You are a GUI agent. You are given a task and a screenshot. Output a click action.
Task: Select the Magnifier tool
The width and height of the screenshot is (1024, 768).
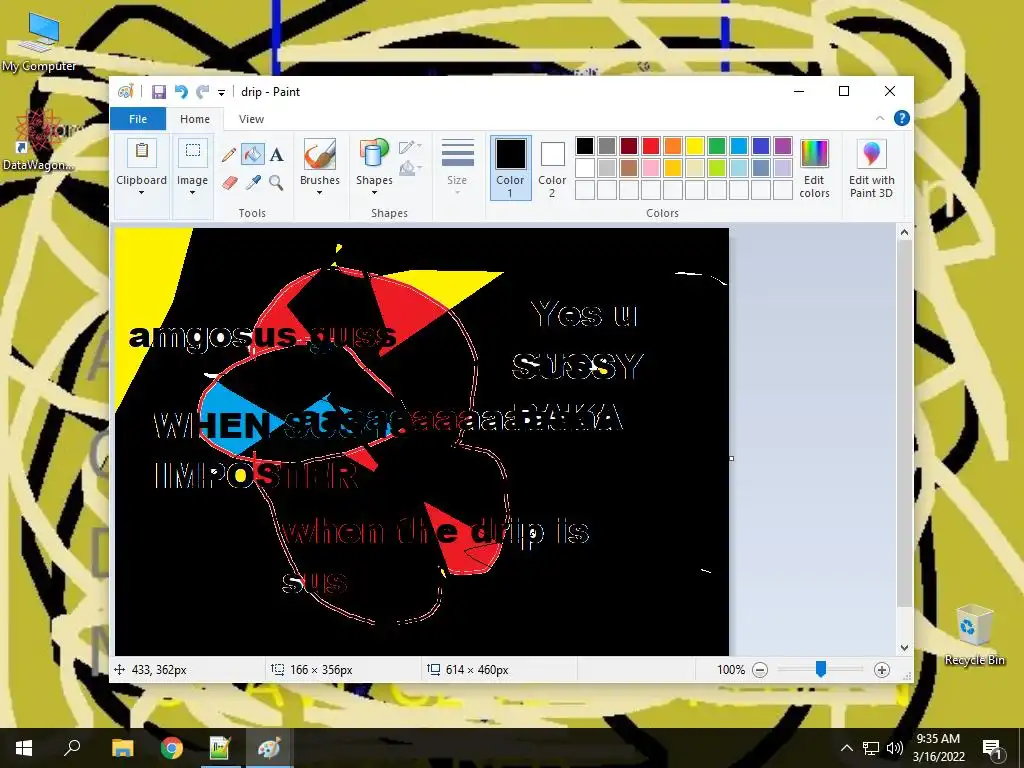(276, 182)
